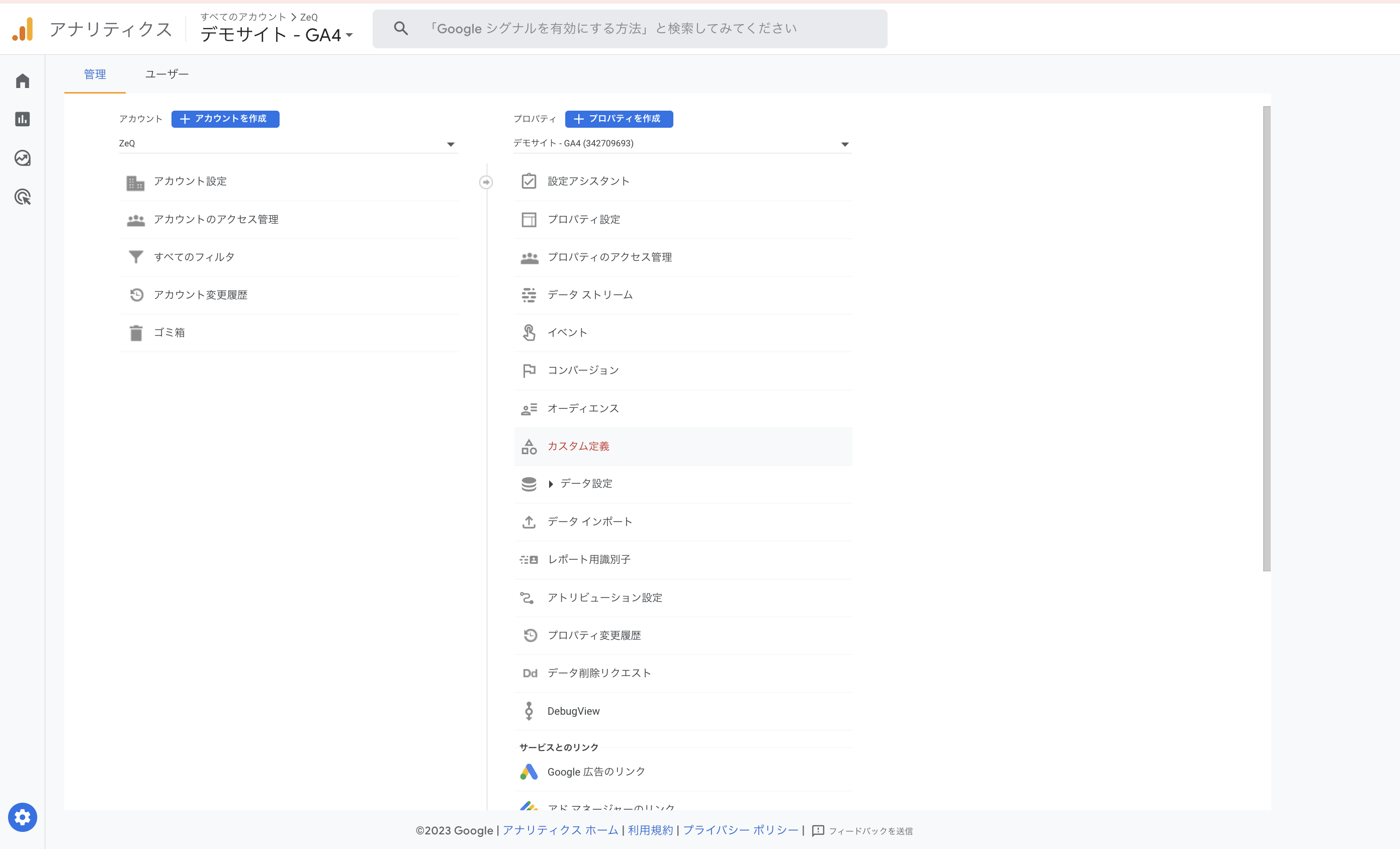This screenshot has height=849, width=1400.
Task: Select the イベント row text
Action: click(x=567, y=333)
